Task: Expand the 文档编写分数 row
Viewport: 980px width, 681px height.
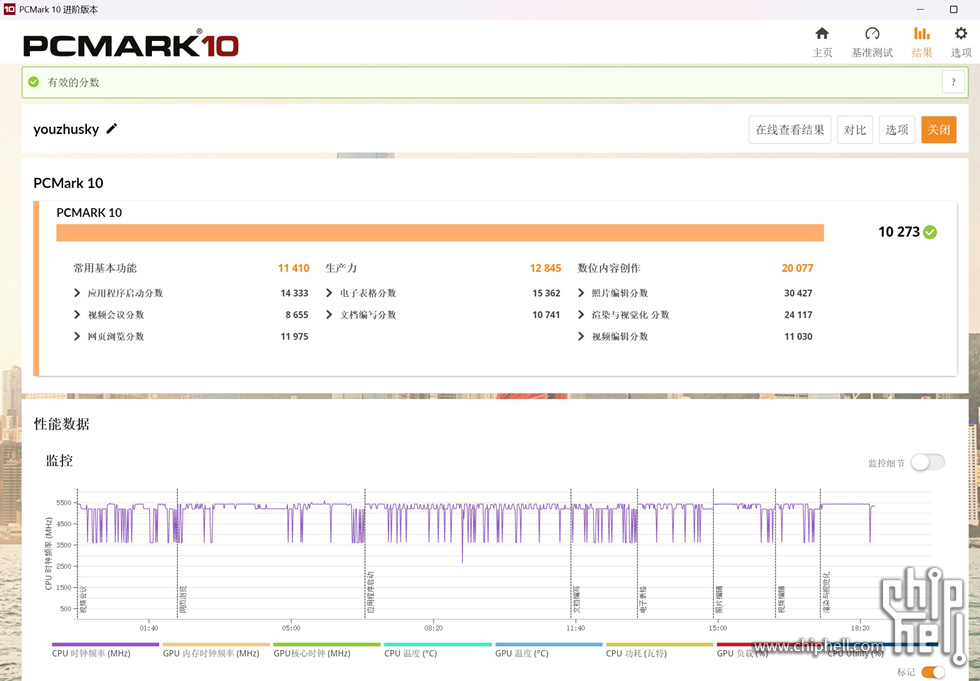Action: click(x=329, y=315)
